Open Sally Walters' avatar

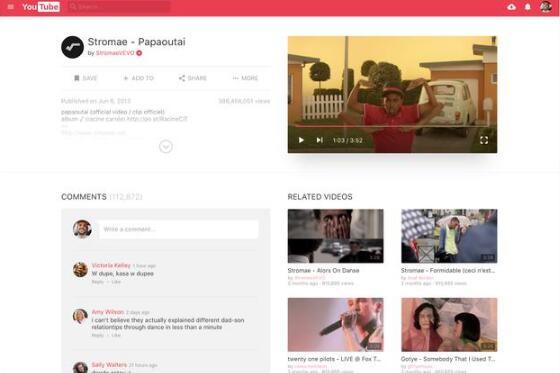(80, 367)
